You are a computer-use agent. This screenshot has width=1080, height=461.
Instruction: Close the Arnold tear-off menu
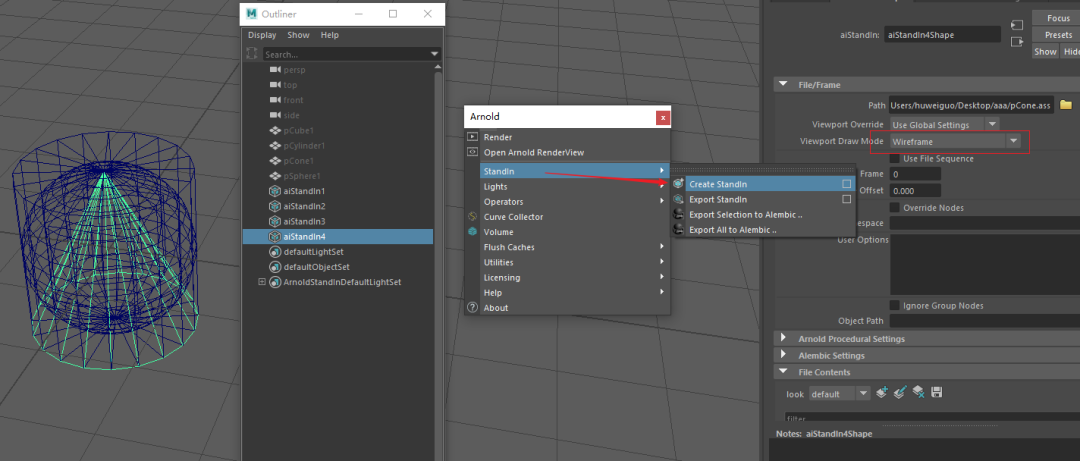pyautogui.click(x=663, y=118)
